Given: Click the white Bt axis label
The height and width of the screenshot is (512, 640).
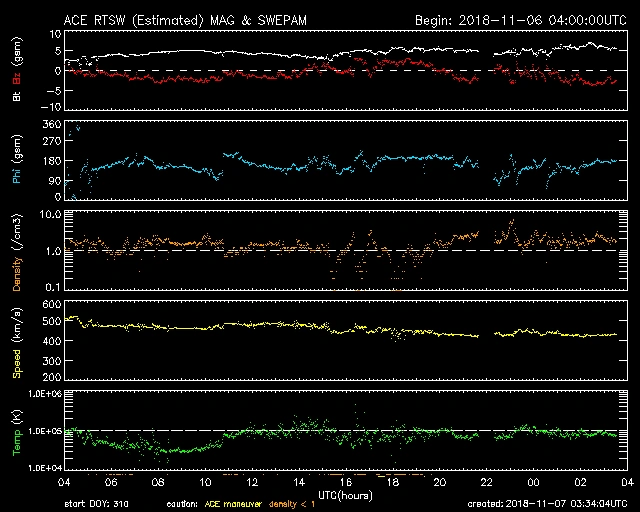Looking at the screenshot, I should (x=17, y=95).
